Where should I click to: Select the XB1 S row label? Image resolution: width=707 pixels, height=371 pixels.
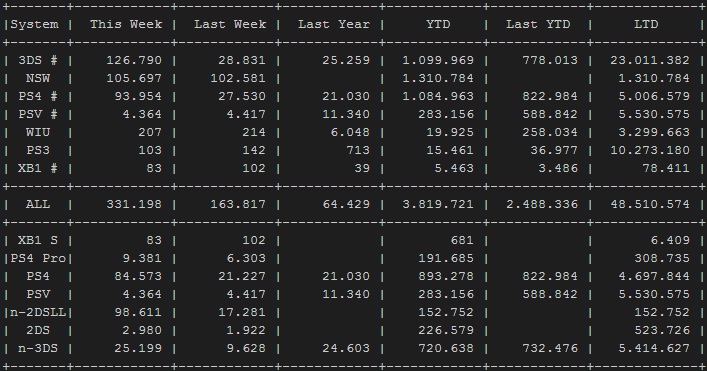pyautogui.click(x=38, y=241)
